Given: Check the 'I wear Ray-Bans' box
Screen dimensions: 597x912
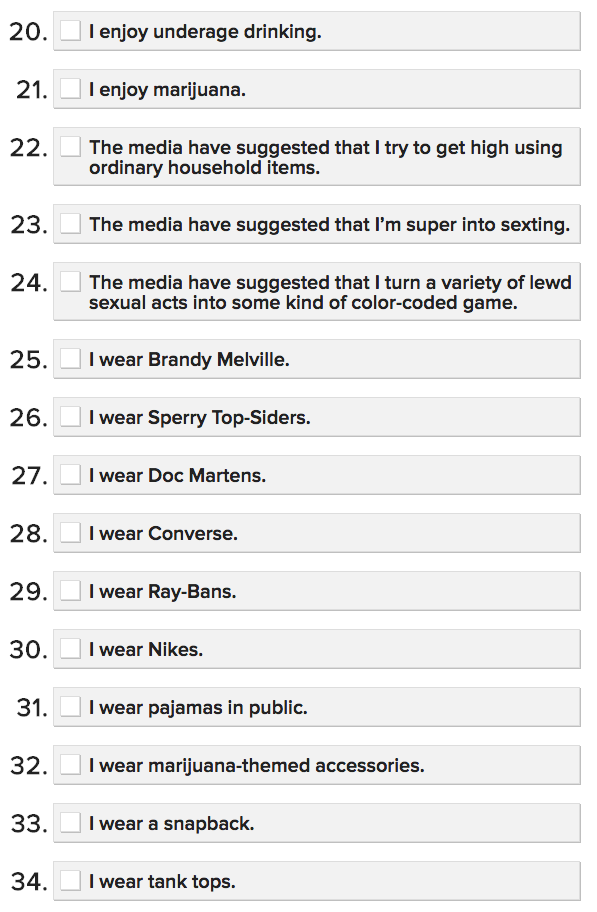Looking at the screenshot, I should pyautogui.click(x=69, y=590).
